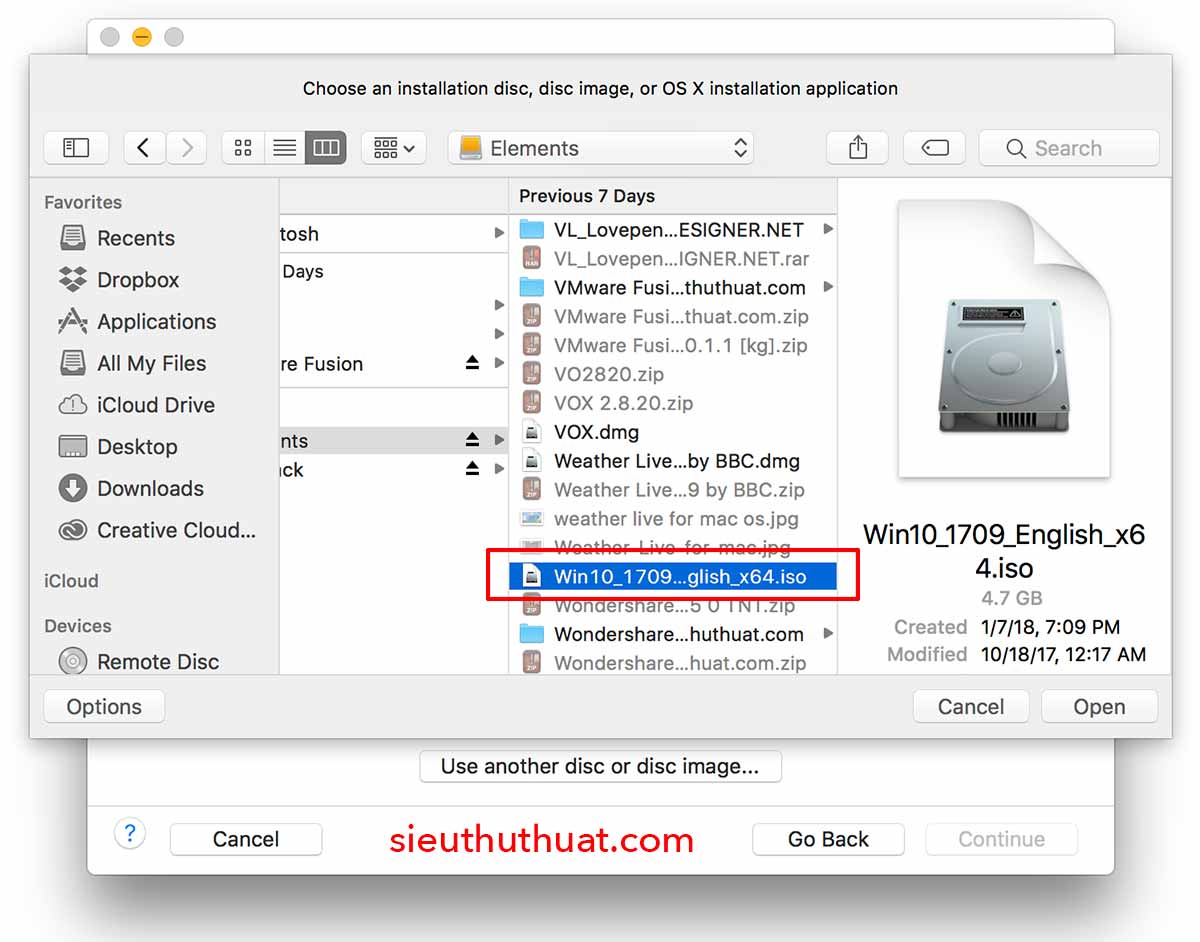Eject the VMware Fusion volume
The height and width of the screenshot is (942, 1200).
click(472, 364)
